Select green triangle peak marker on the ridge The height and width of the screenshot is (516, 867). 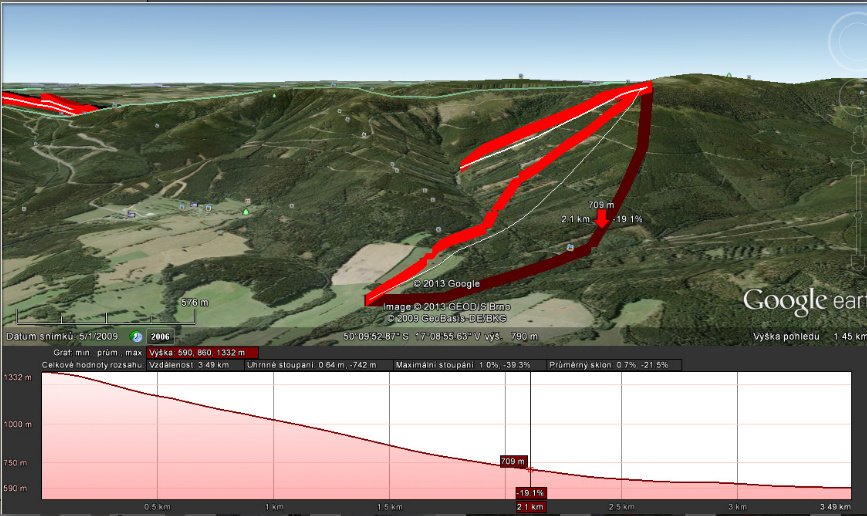(x=729, y=74)
